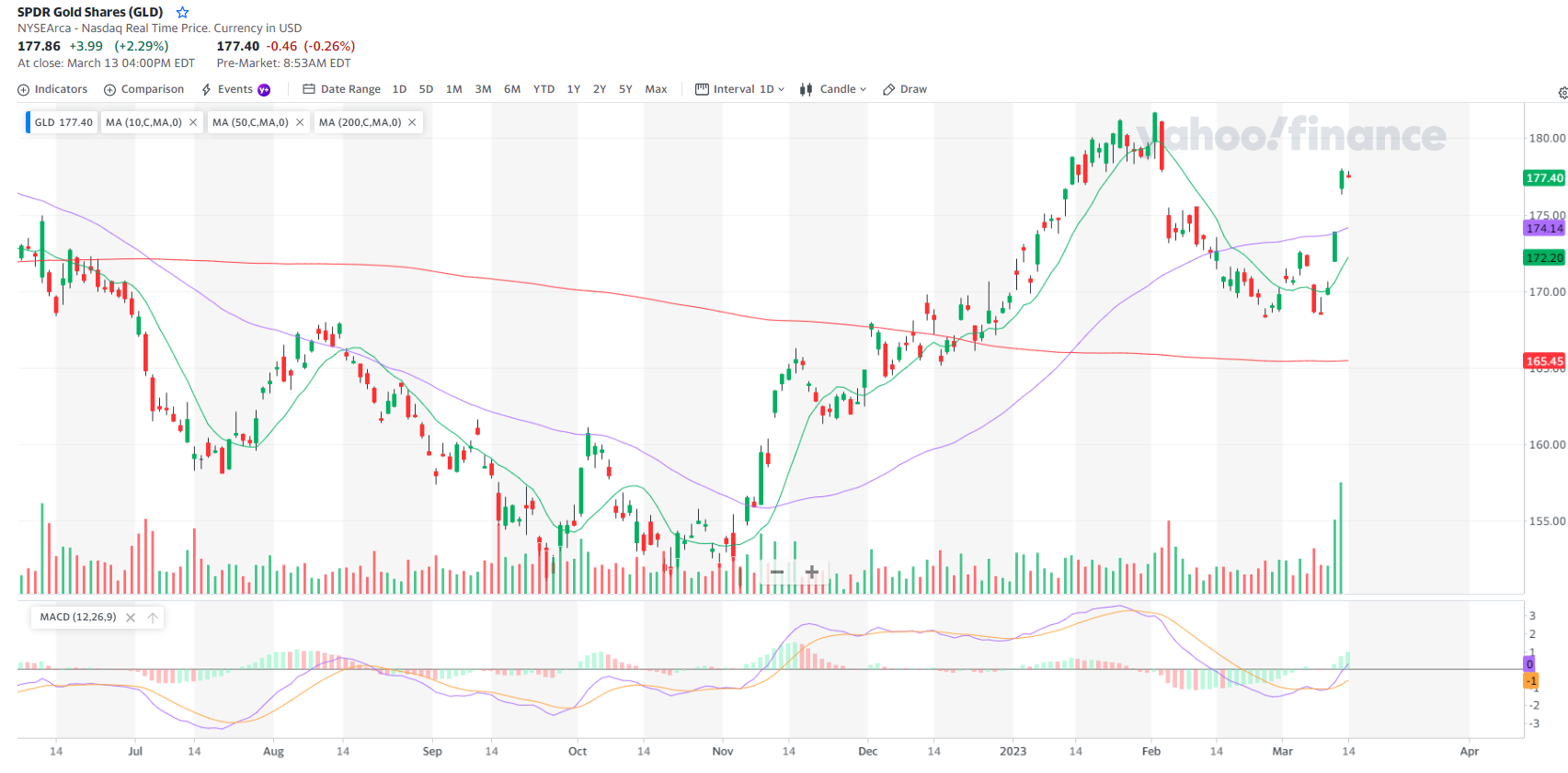
Task: Select the MA (200,C,MA,0) legend label
Action: [360, 122]
